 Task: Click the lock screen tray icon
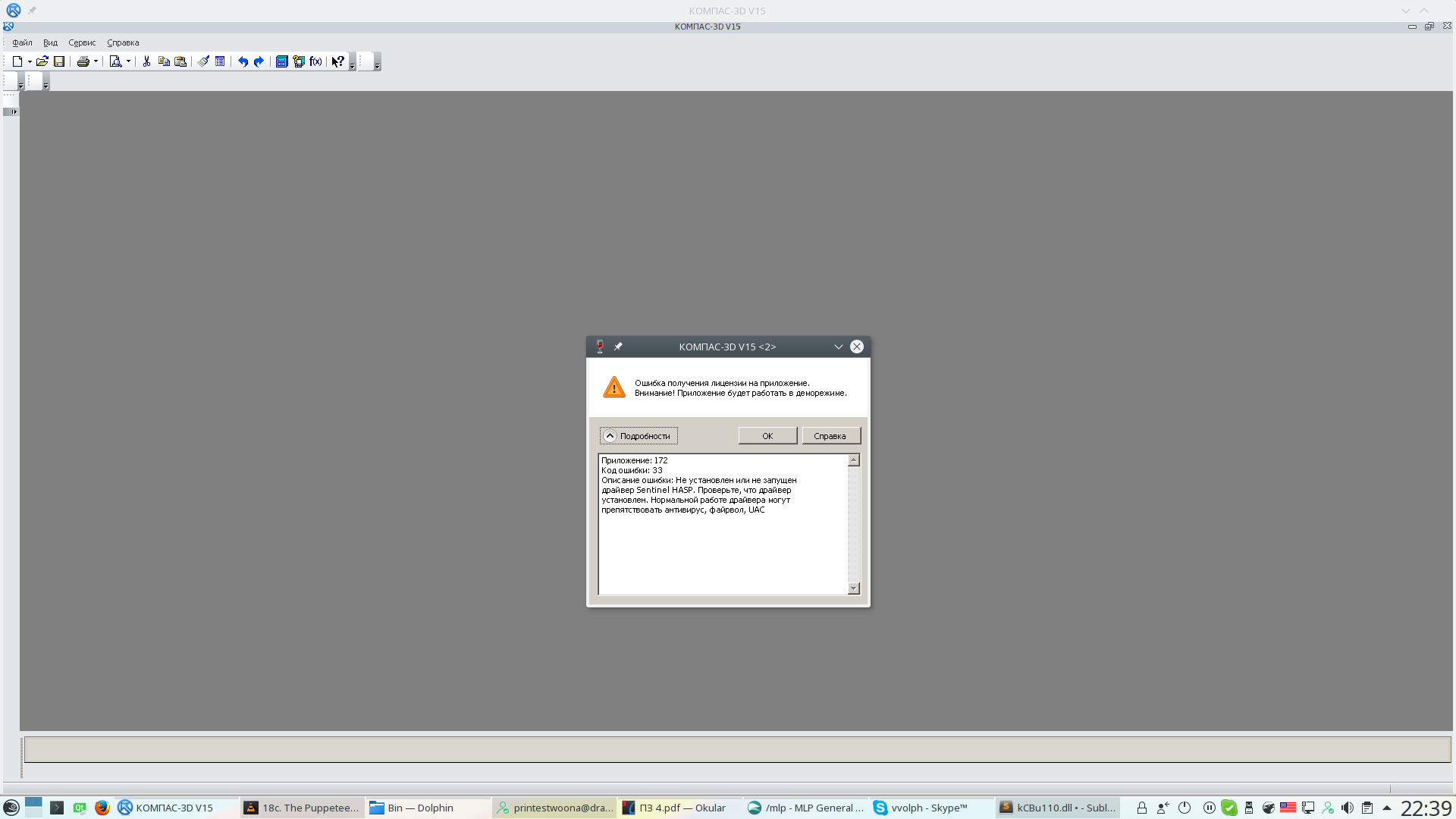(x=1141, y=808)
